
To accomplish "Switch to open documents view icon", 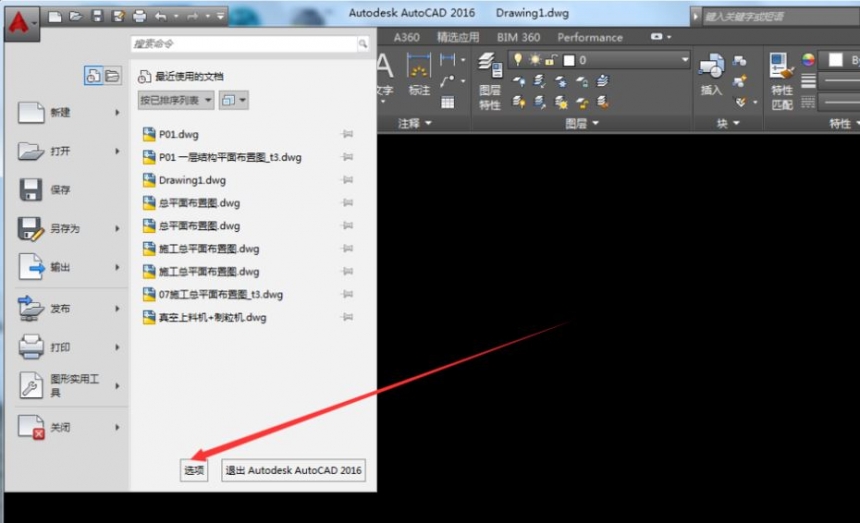I will pos(112,76).
